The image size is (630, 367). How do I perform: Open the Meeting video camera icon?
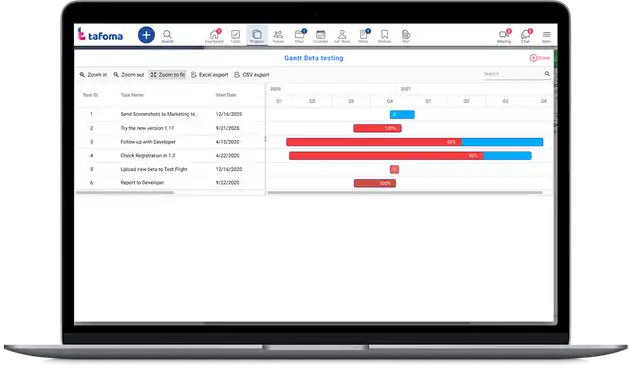pos(504,36)
